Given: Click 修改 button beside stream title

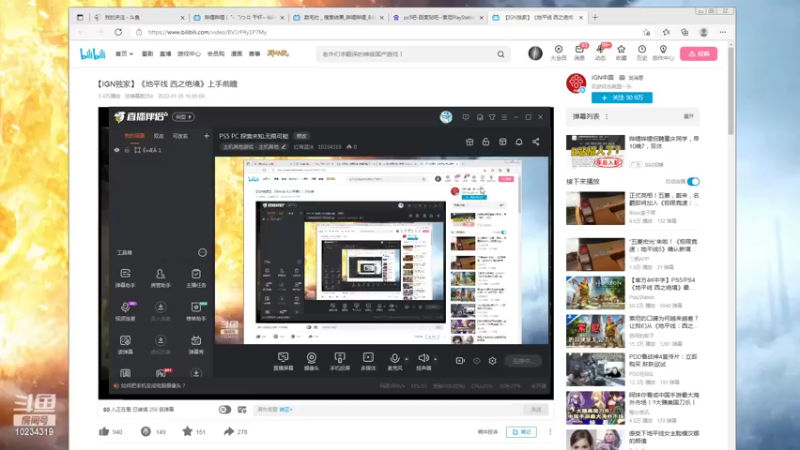Looking at the screenshot, I should 302,136.
